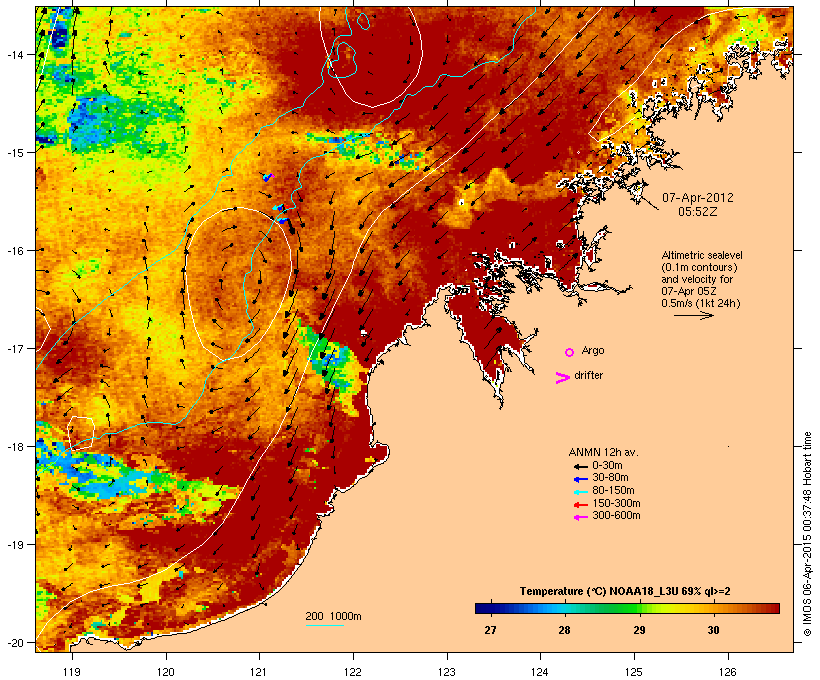Click the latitude label -18
Screen dimensions: 820x680
click(x=15, y=447)
